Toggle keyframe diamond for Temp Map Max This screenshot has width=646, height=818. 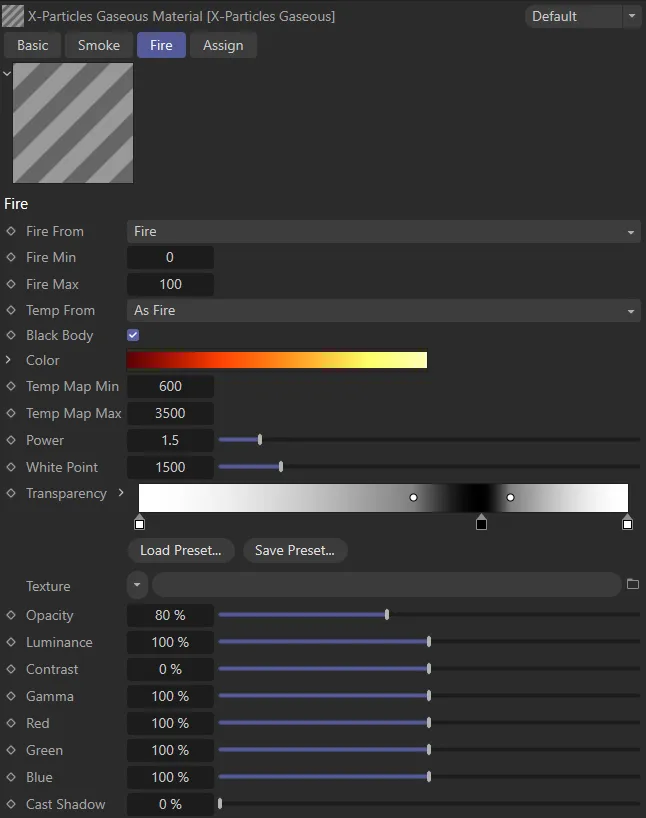(x=11, y=413)
